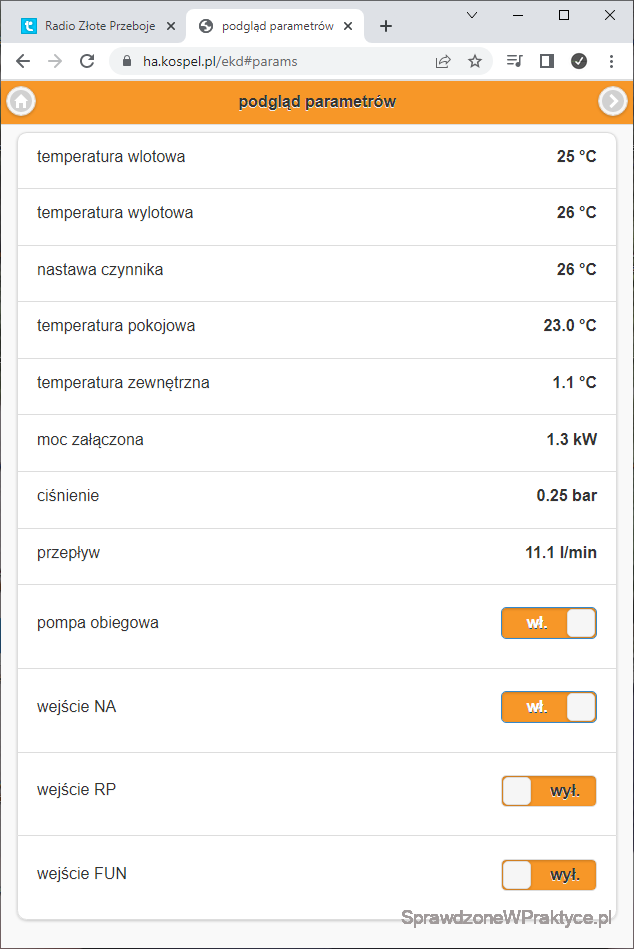634x949 pixels.
Task: Bookmark this page with star icon
Action: tap(475, 61)
